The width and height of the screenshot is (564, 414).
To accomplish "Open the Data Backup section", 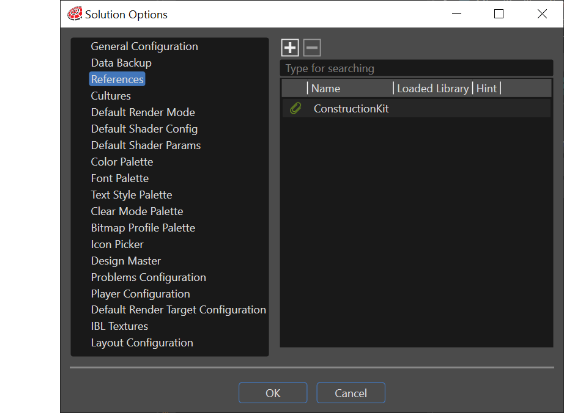I will (x=121, y=63).
